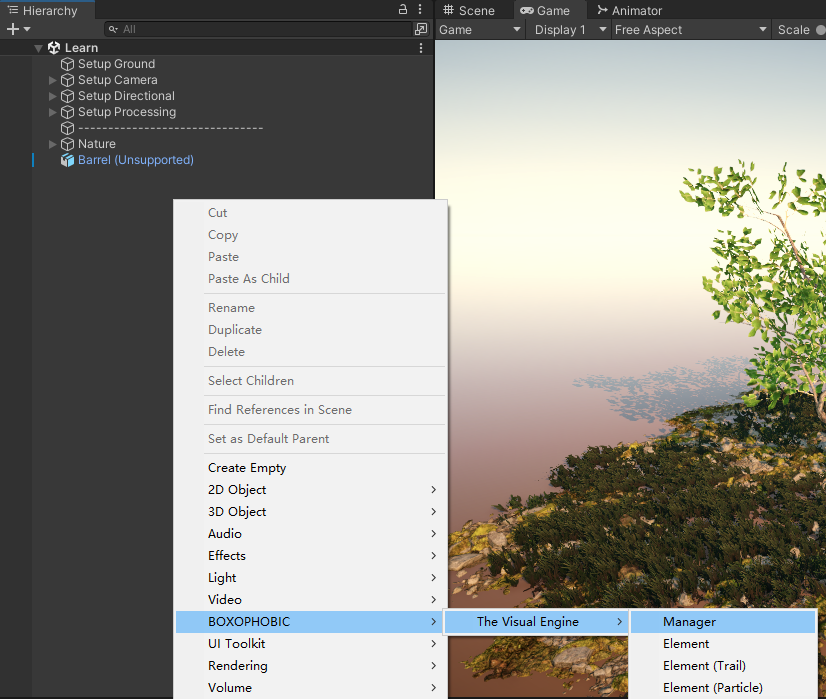Click the search magnifier icon in Hierarchy
Screen dimensions: 826x699
[x=113, y=29]
